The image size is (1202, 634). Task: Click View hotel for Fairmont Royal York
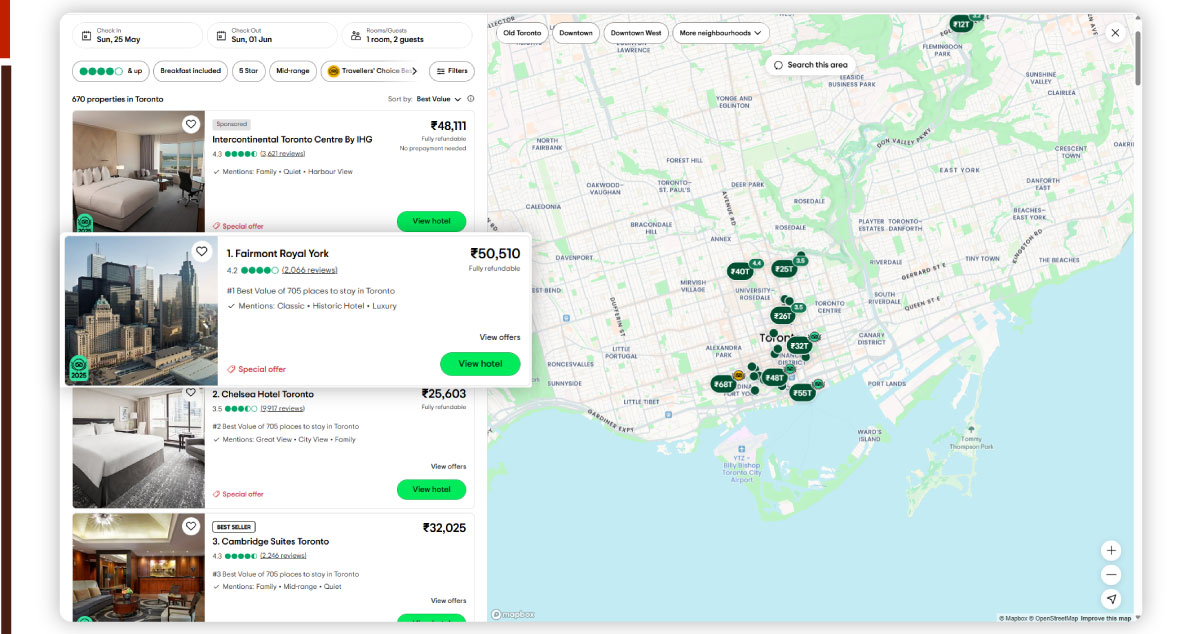480,364
